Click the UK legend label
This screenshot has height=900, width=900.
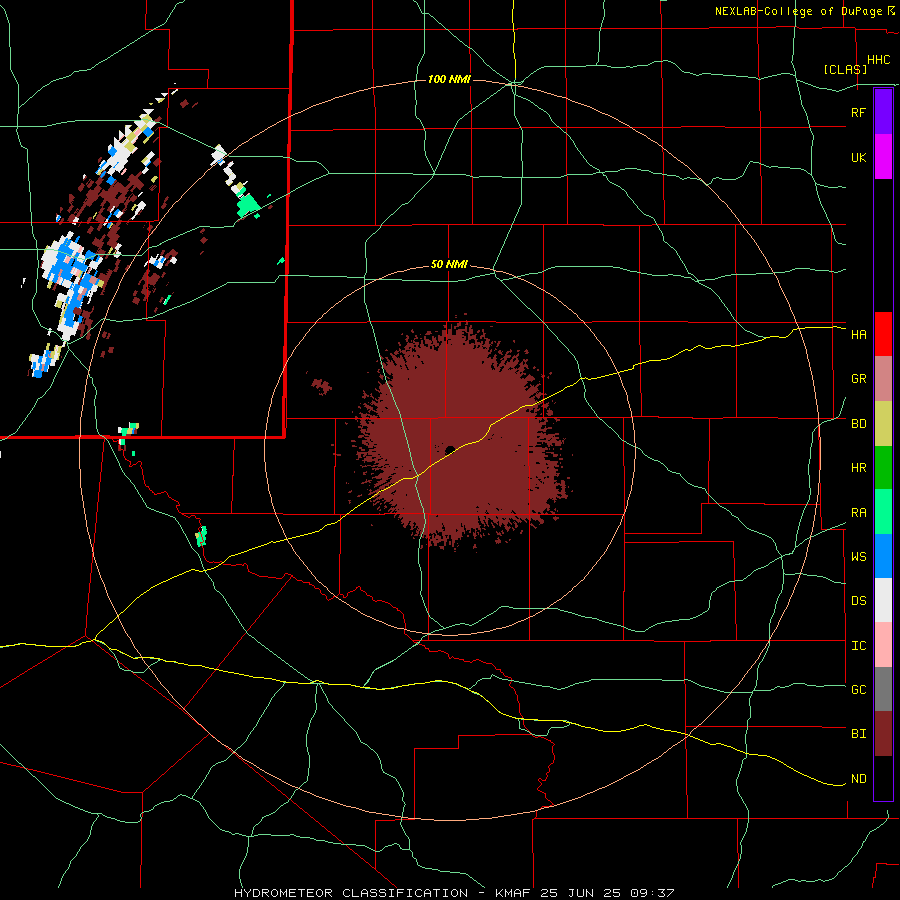(858, 157)
